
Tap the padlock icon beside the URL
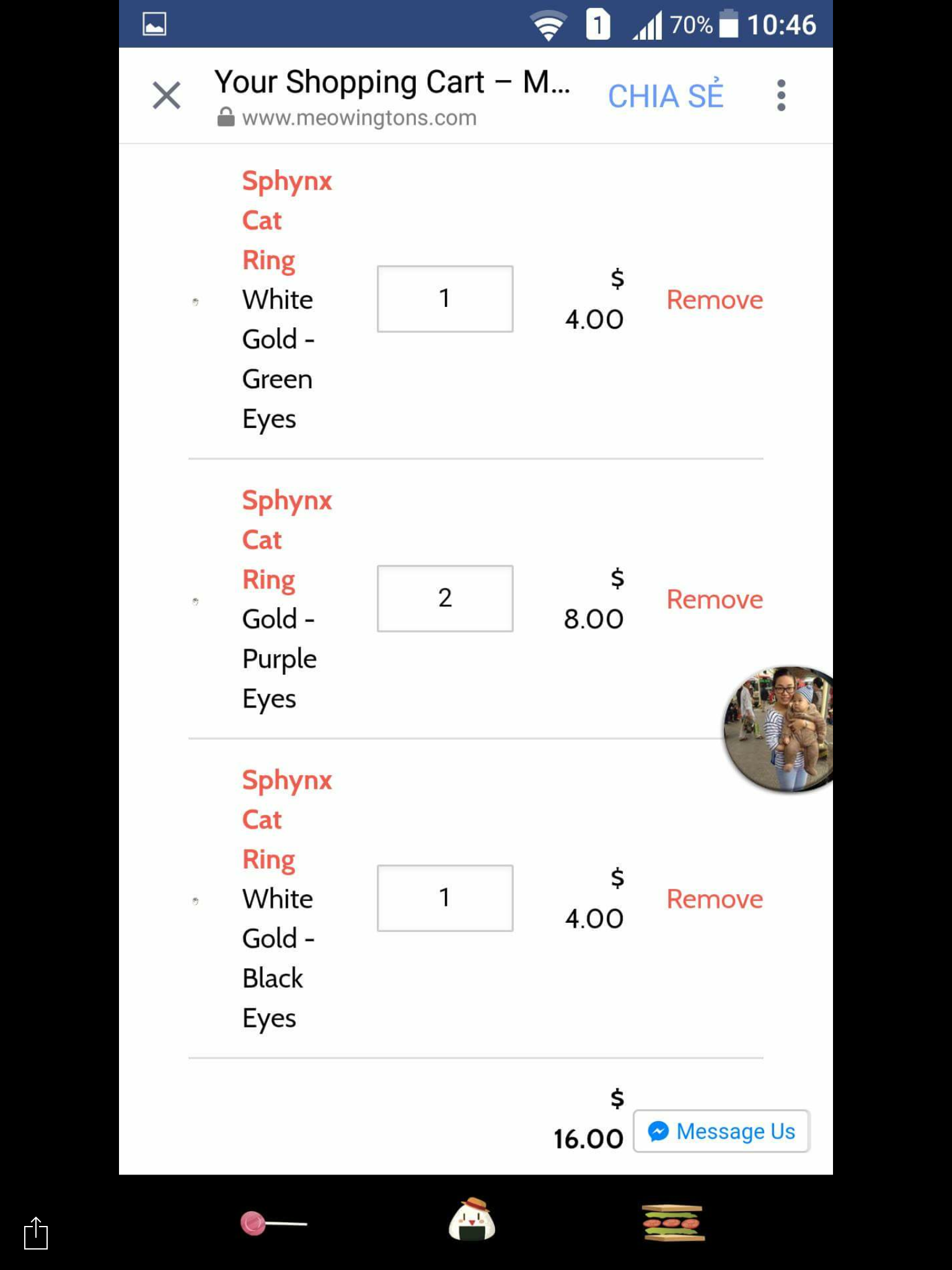click(x=226, y=117)
